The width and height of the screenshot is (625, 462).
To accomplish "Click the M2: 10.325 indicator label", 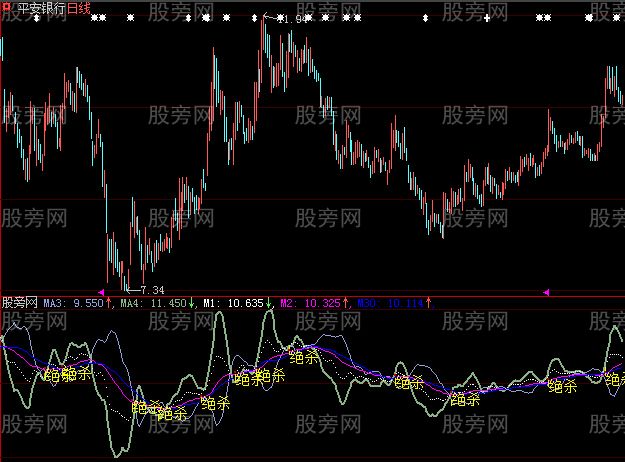I will click(x=310, y=301).
